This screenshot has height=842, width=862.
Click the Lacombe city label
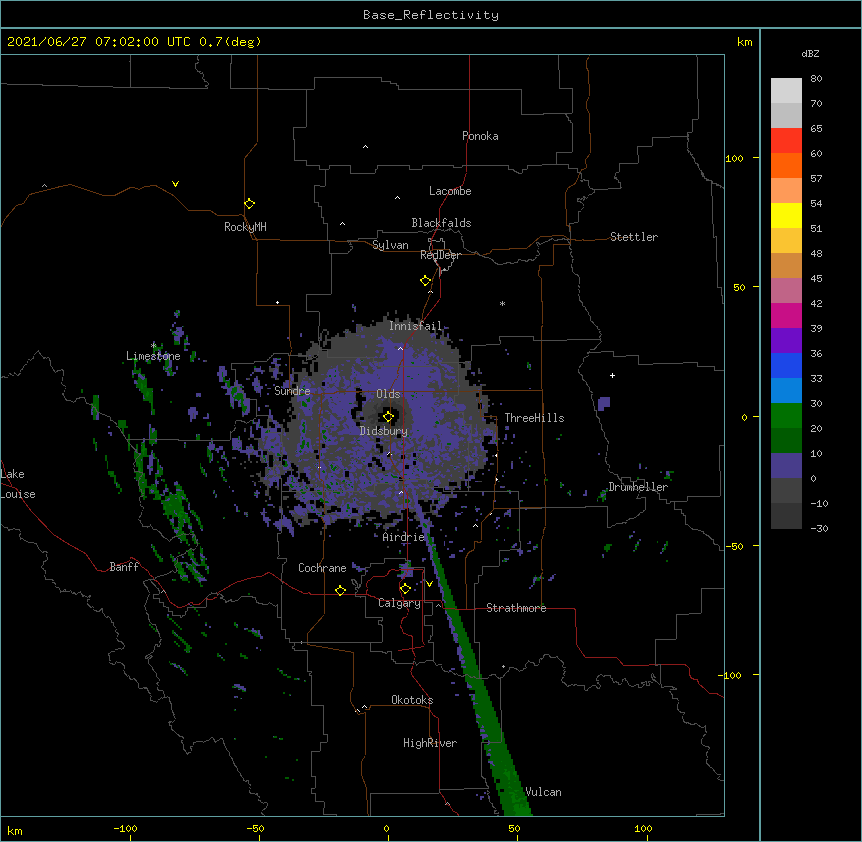(x=450, y=191)
